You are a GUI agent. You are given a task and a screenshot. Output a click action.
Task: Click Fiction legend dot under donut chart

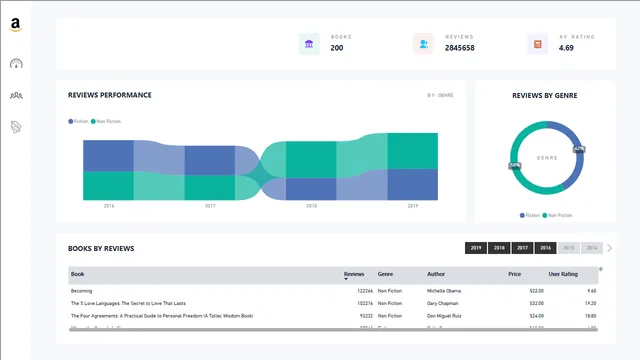tap(522, 215)
